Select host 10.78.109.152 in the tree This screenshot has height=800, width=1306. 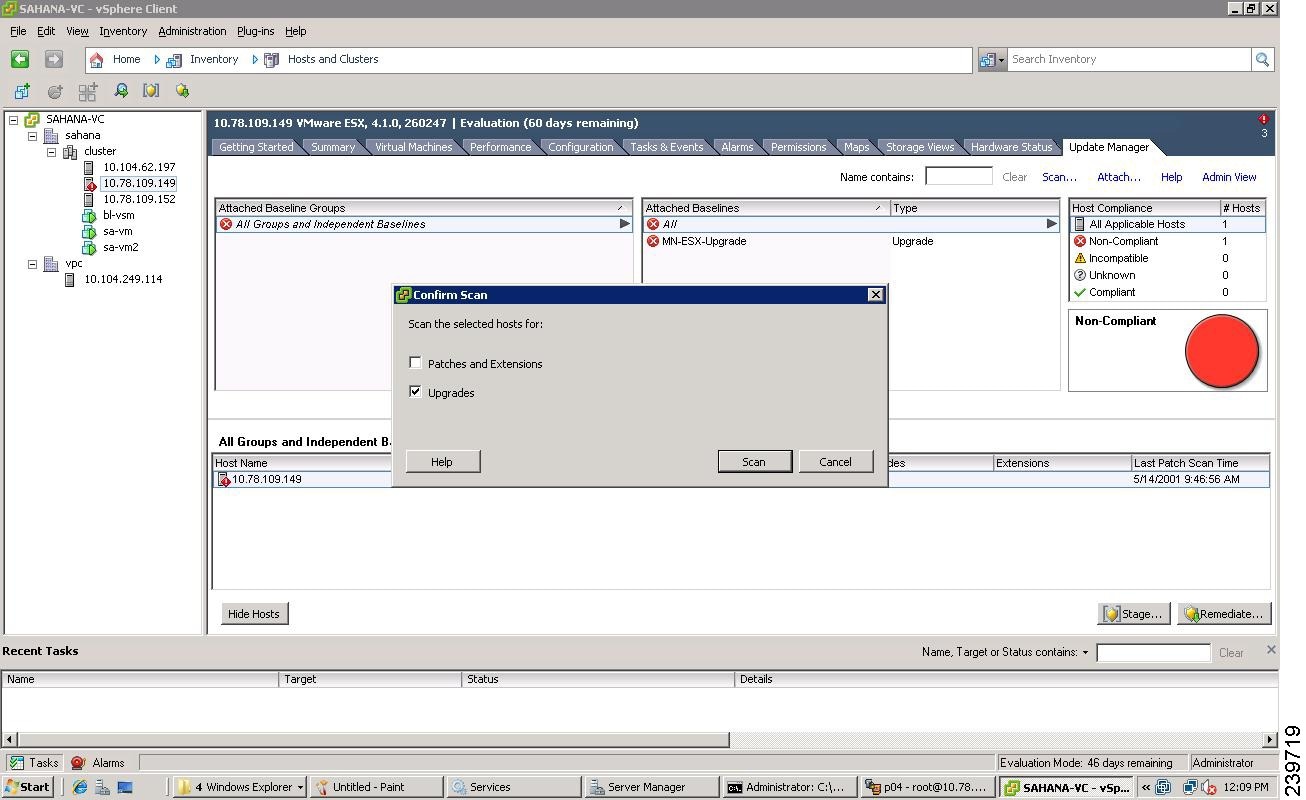click(x=139, y=199)
